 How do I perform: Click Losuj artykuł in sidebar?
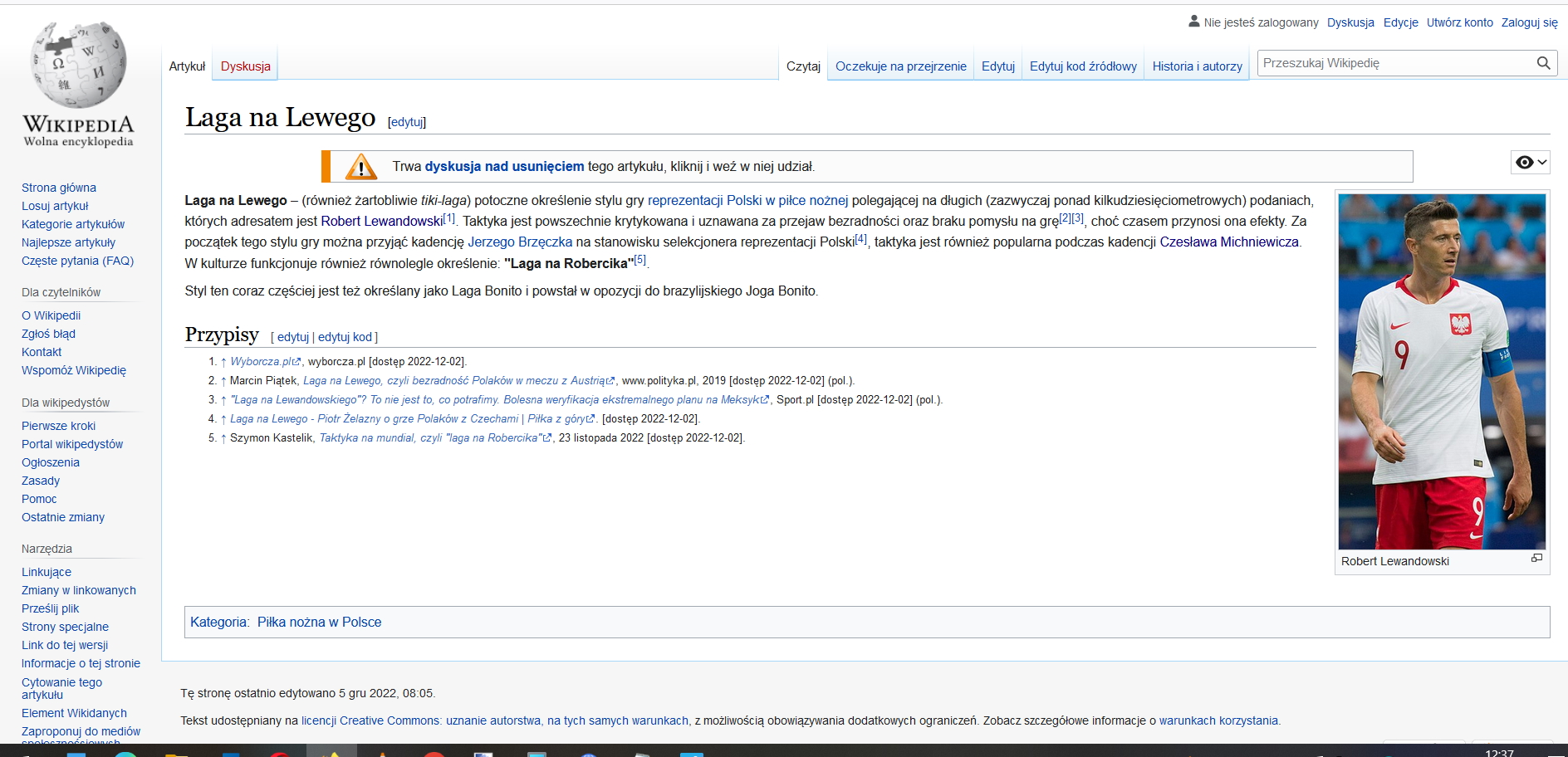(x=55, y=206)
